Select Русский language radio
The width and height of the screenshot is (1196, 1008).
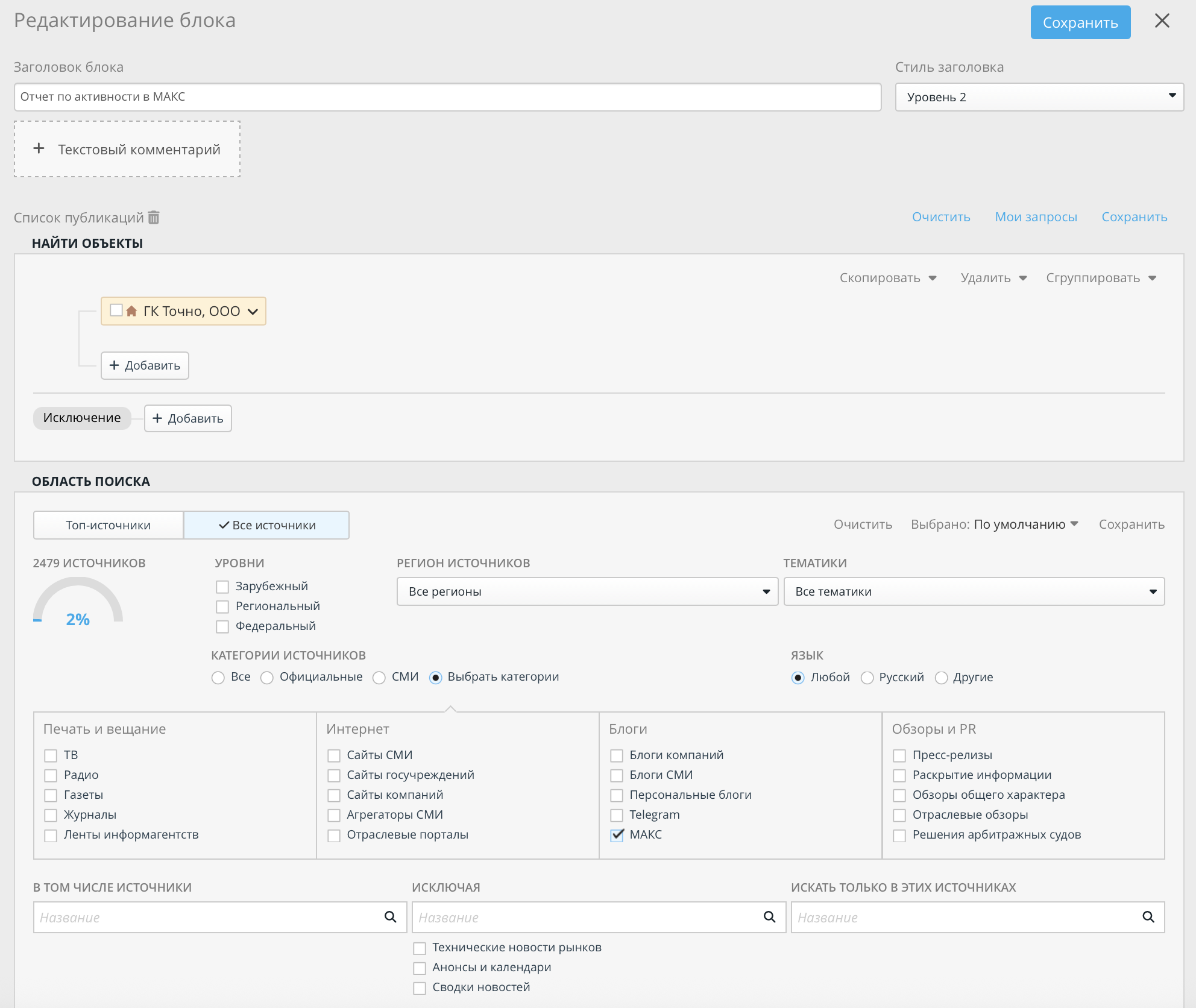click(867, 678)
